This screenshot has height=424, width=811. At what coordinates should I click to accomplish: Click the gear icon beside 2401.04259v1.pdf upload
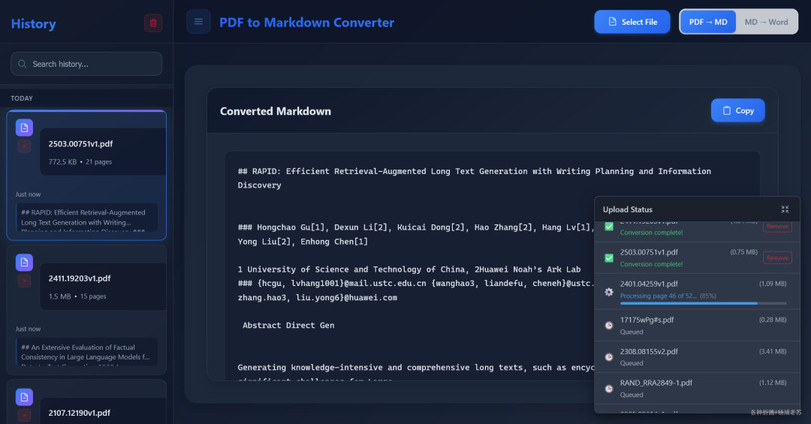click(609, 292)
